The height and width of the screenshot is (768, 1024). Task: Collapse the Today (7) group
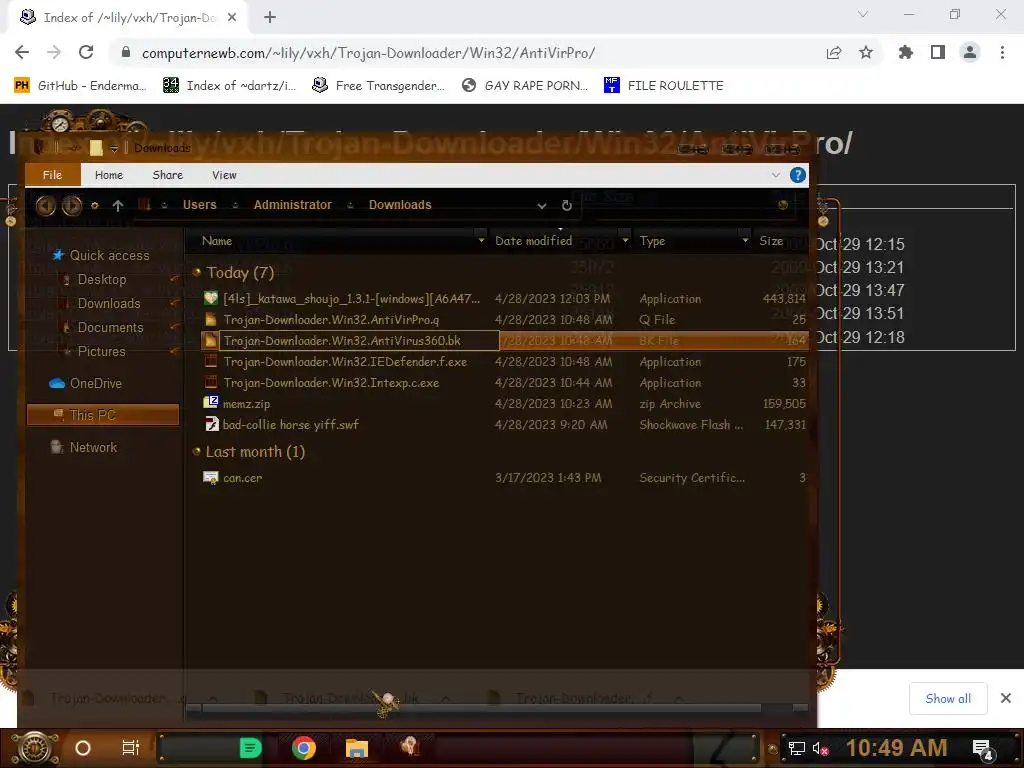pos(197,272)
